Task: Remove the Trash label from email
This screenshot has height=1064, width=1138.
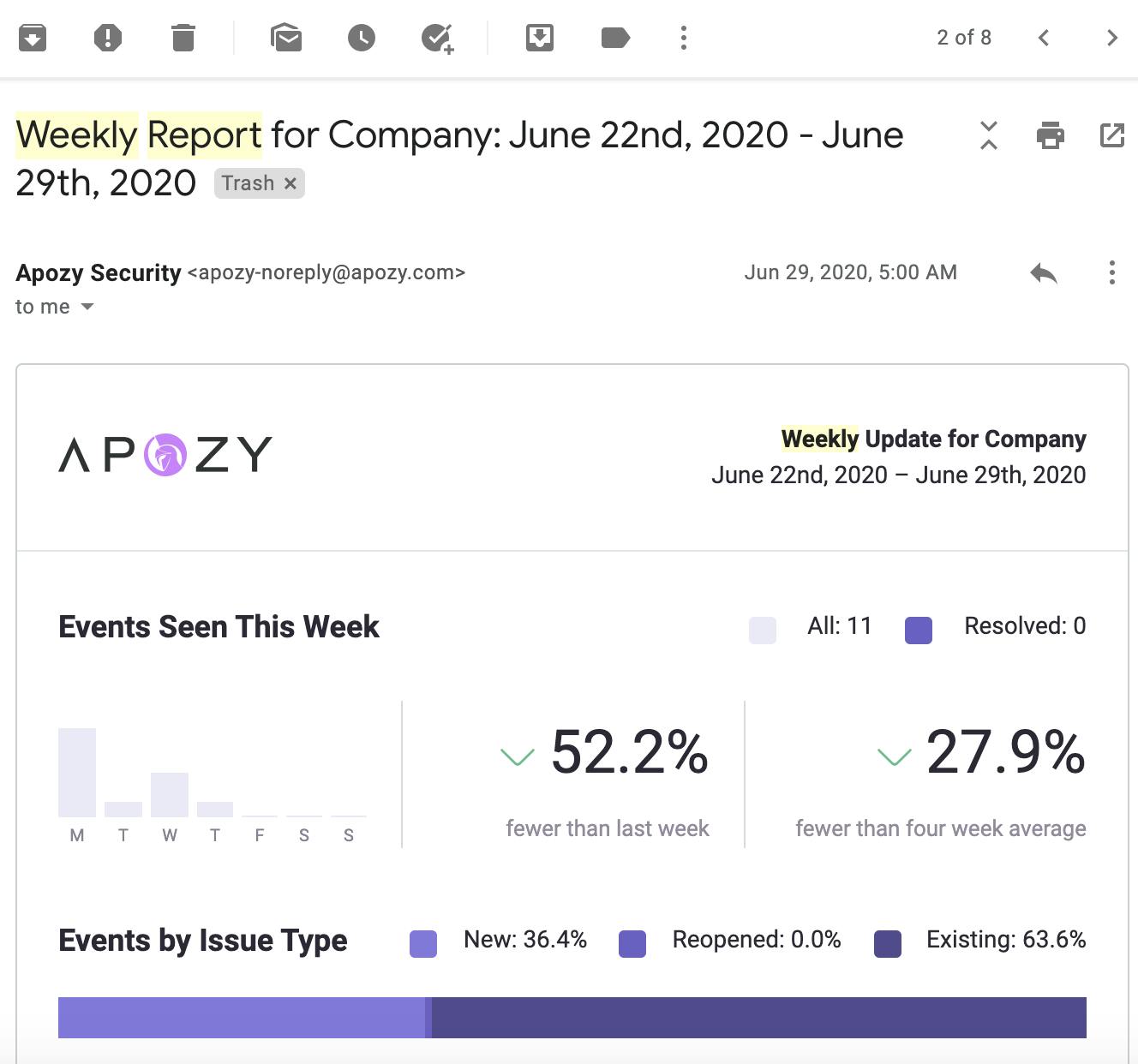Action: click(x=290, y=183)
